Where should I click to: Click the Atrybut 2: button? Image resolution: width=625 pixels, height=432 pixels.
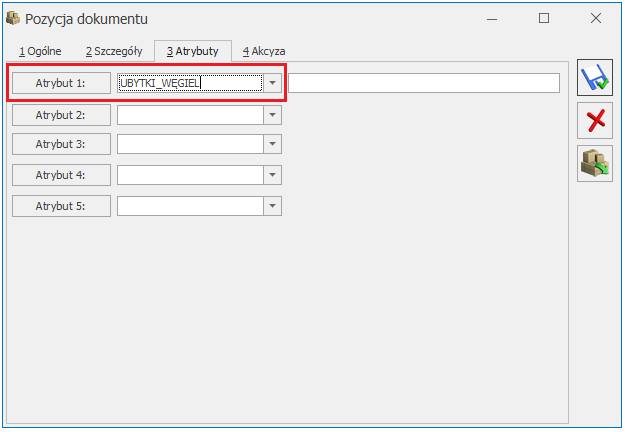61,115
